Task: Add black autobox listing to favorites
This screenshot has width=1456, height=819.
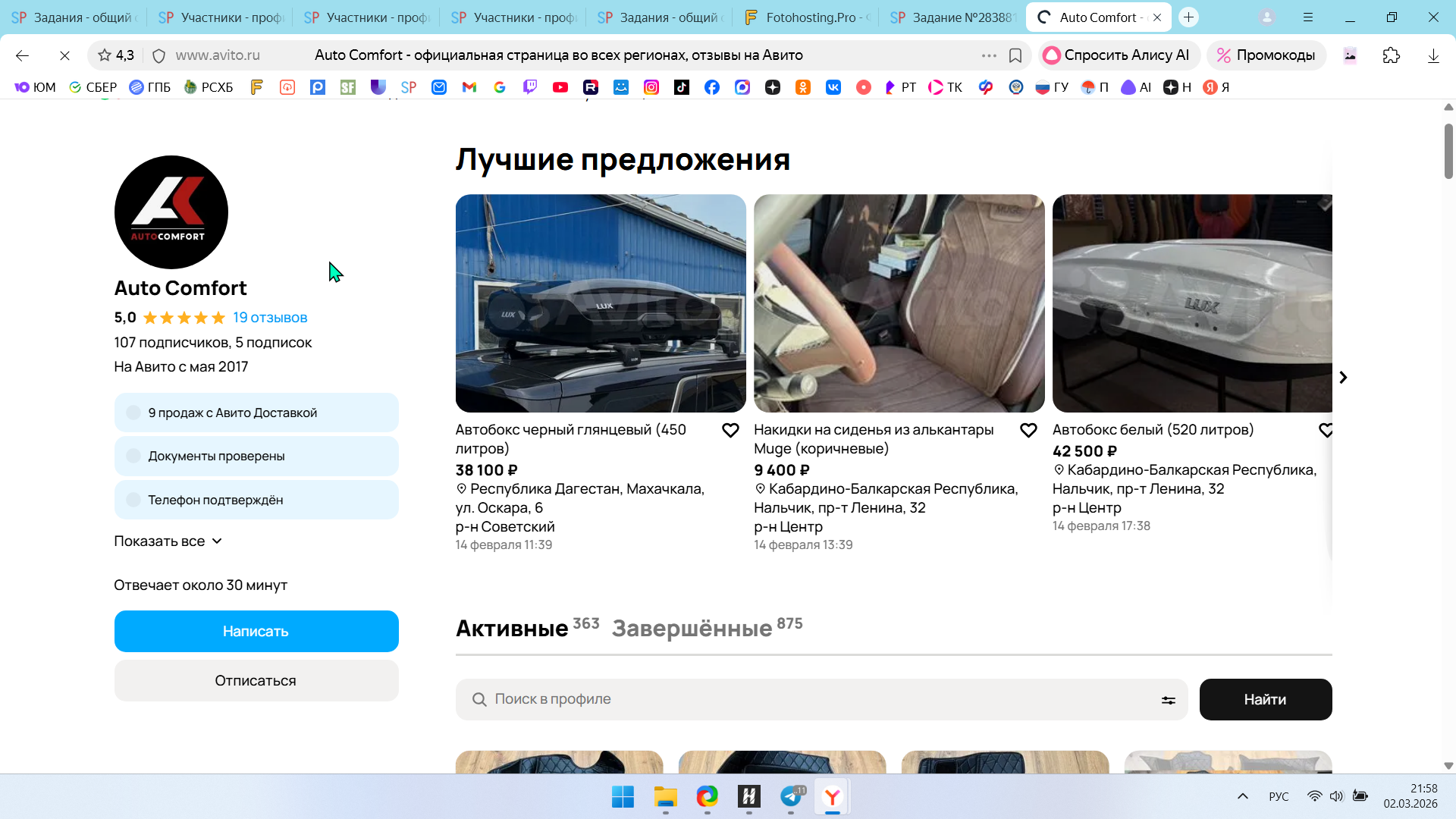Action: tap(730, 431)
